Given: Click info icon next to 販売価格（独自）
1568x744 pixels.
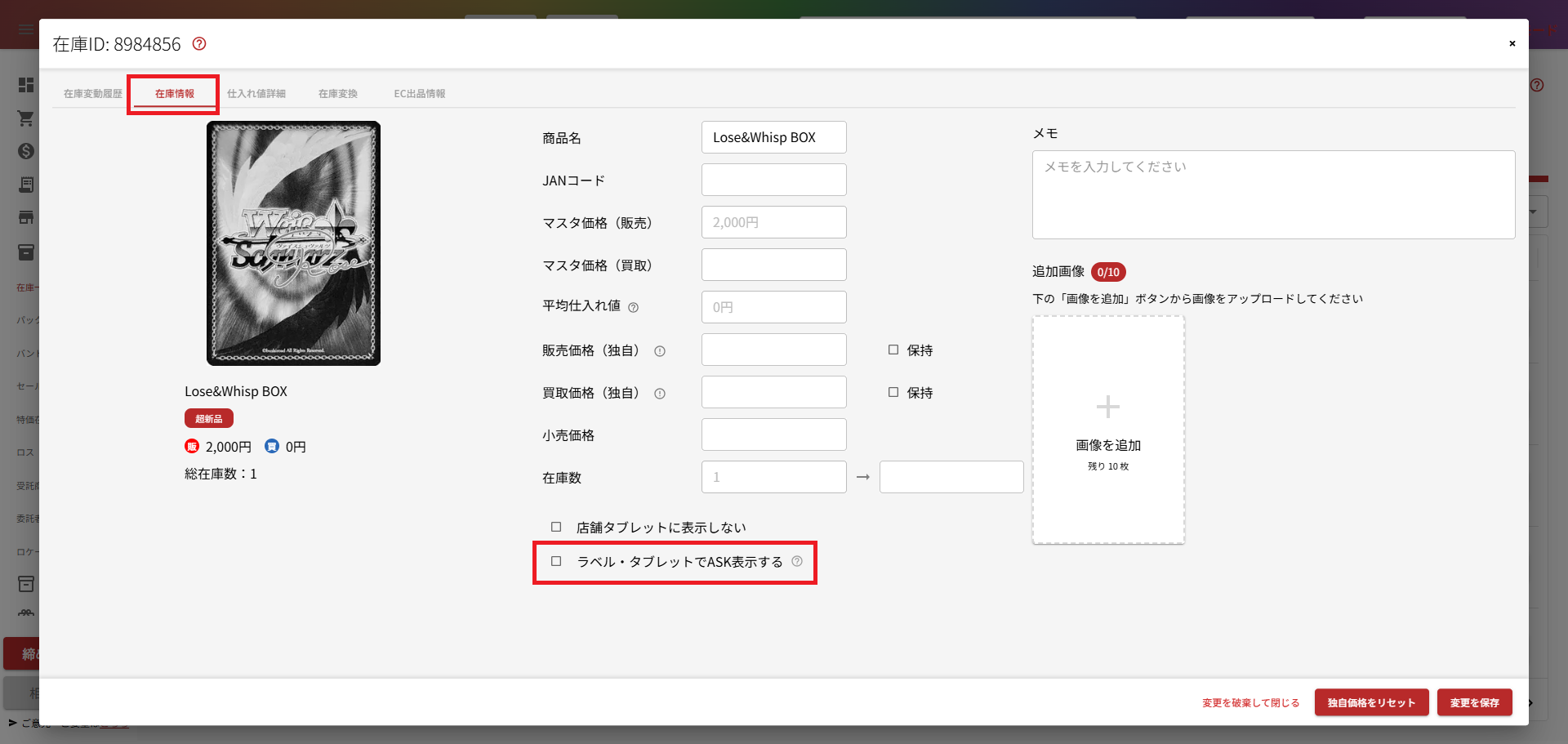Looking at the screenshot, I should coord(660,351).
